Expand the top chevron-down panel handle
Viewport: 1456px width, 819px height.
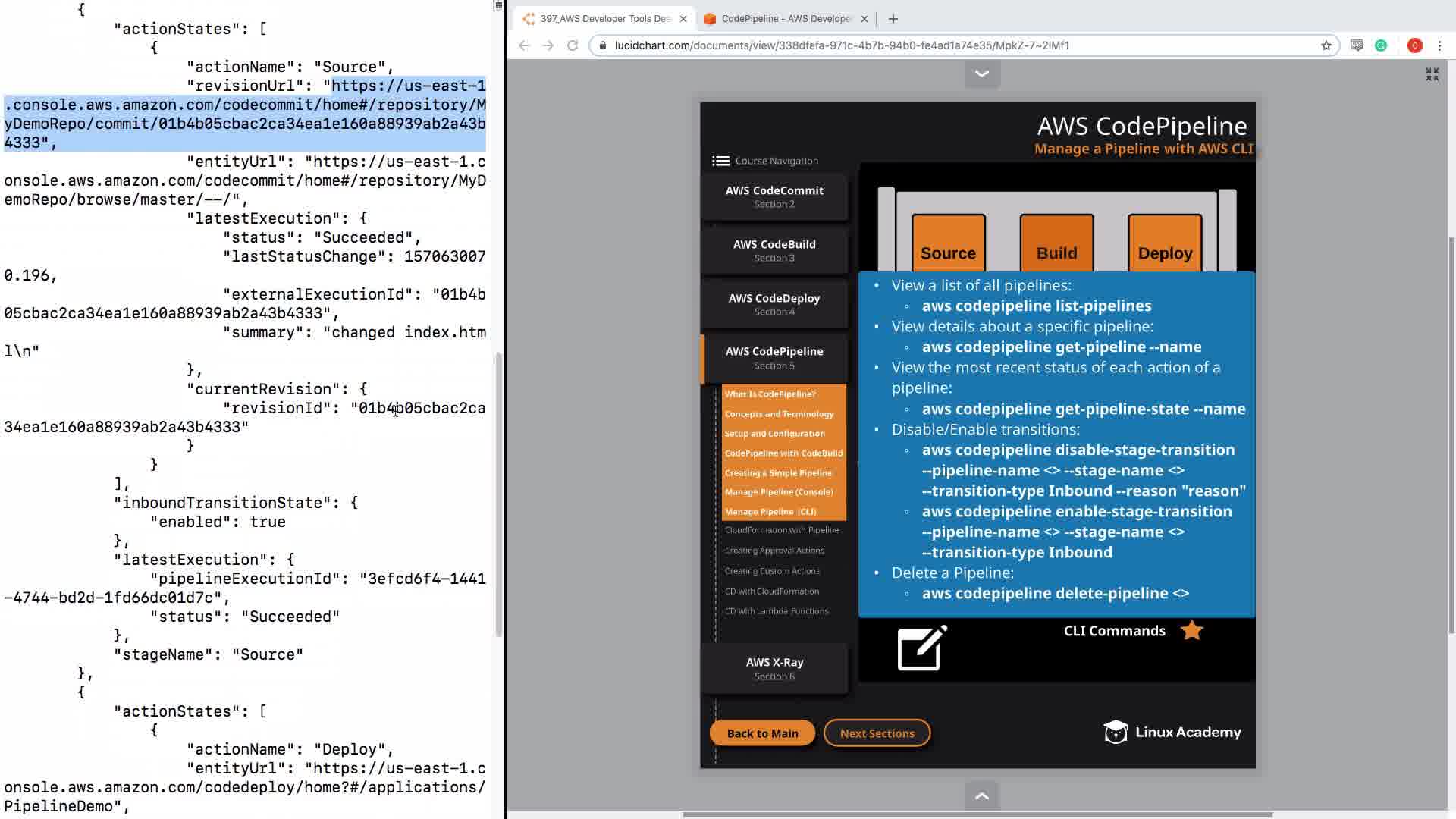click(982, 74)
